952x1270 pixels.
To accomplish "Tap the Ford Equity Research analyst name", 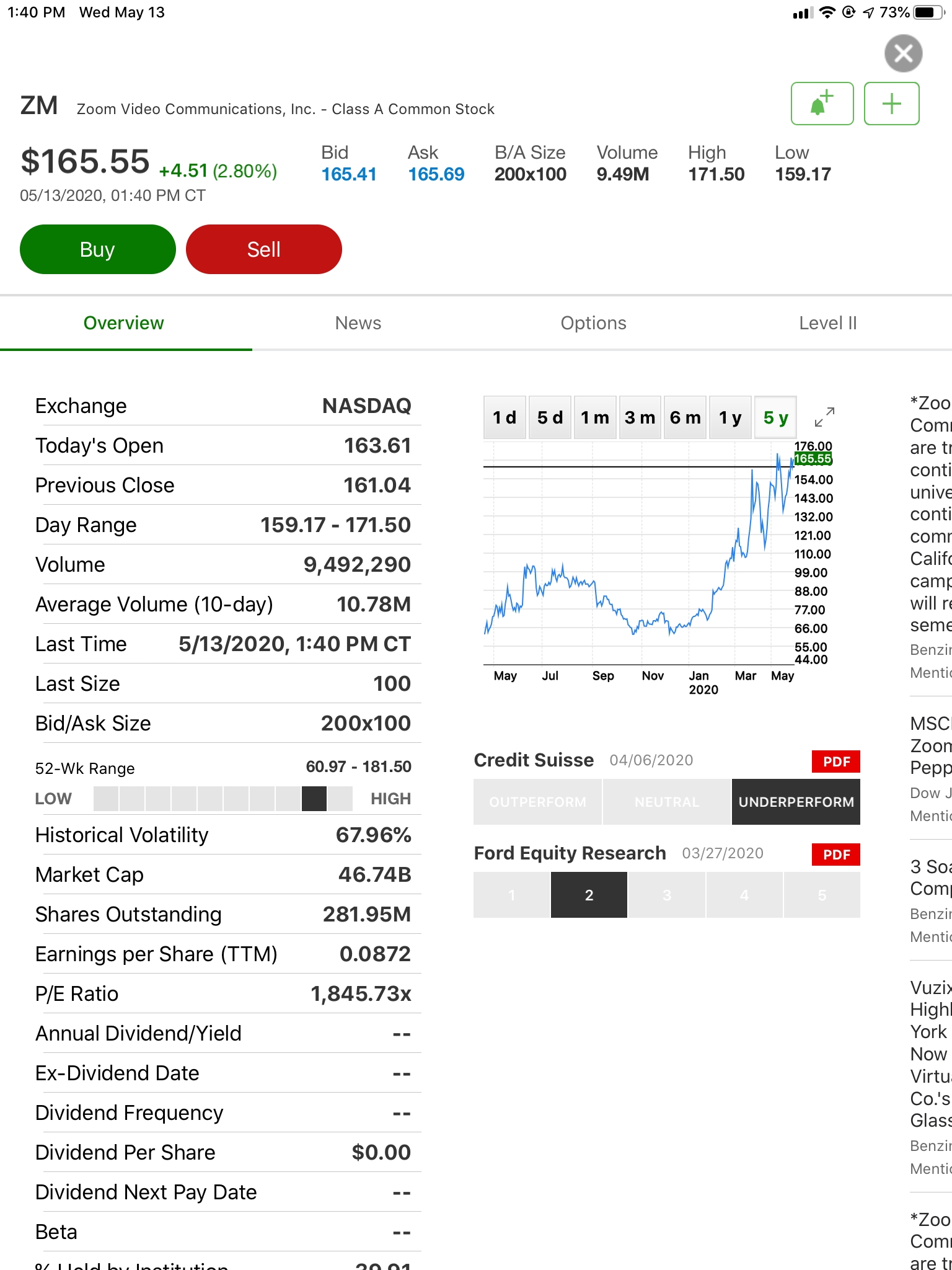I will click(570, 853).
